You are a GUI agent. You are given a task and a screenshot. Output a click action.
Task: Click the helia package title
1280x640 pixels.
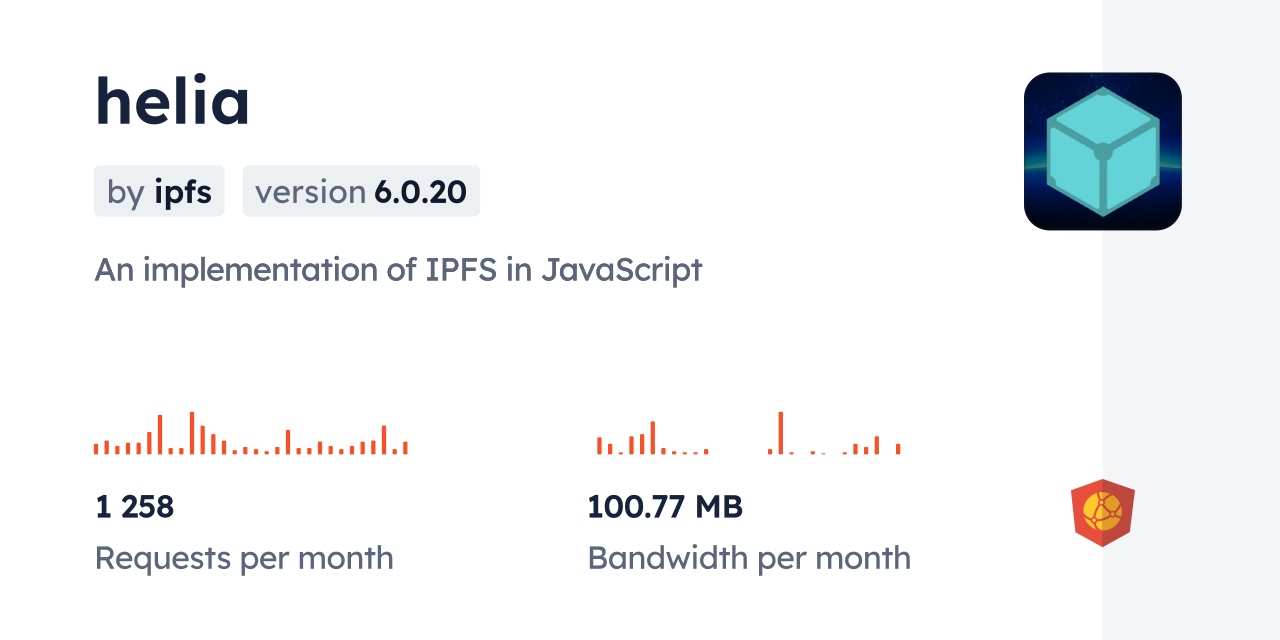172,100
